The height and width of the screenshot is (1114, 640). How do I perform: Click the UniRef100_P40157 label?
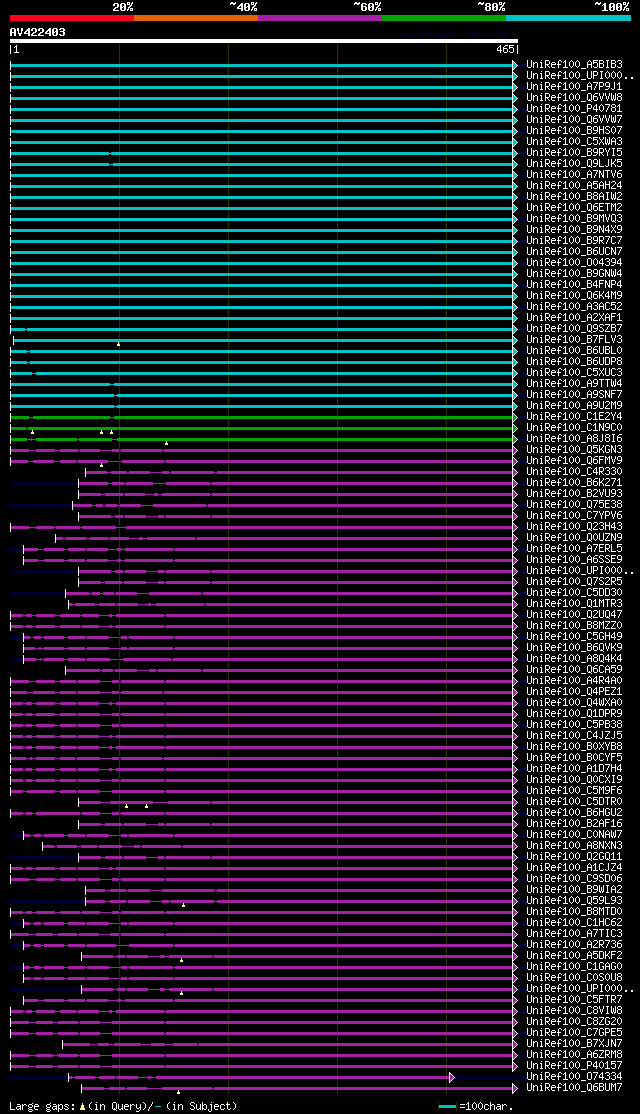(x=575, y=1066)
